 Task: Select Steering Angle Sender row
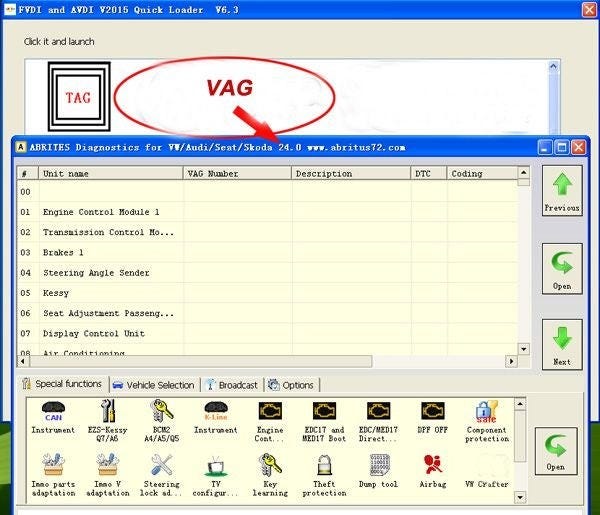click(267, 273)
